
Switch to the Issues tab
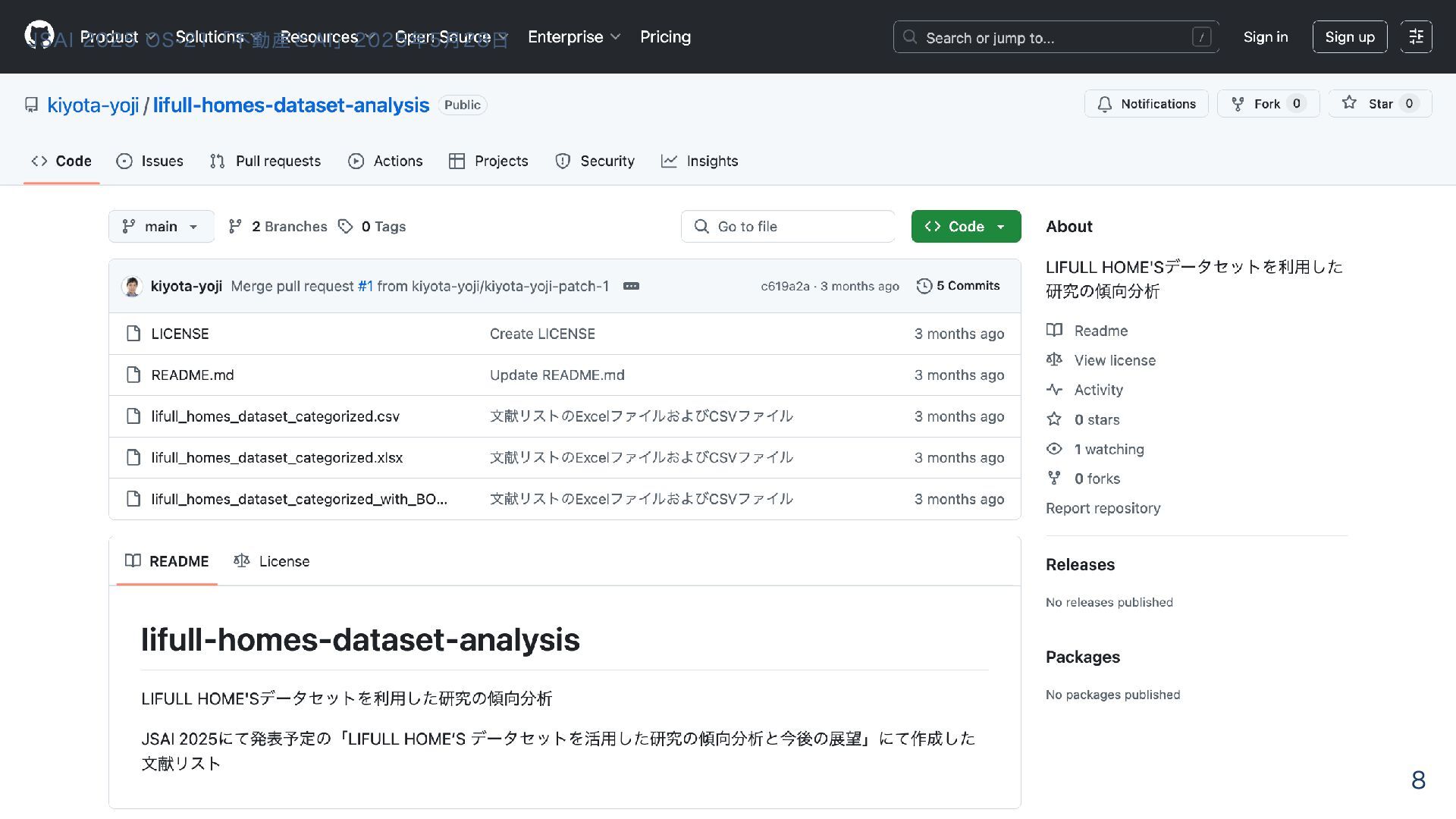[x=150, y=162]
